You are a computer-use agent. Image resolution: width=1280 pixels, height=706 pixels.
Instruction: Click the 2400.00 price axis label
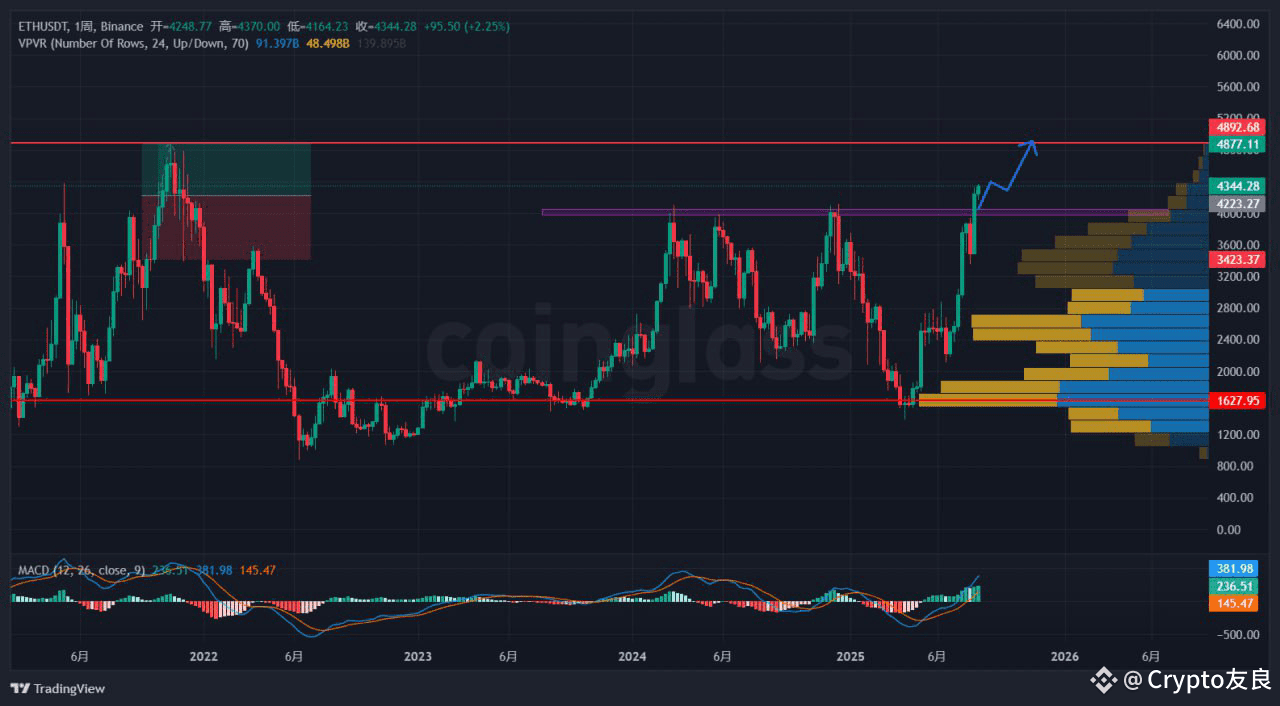tap(1238, 340)
